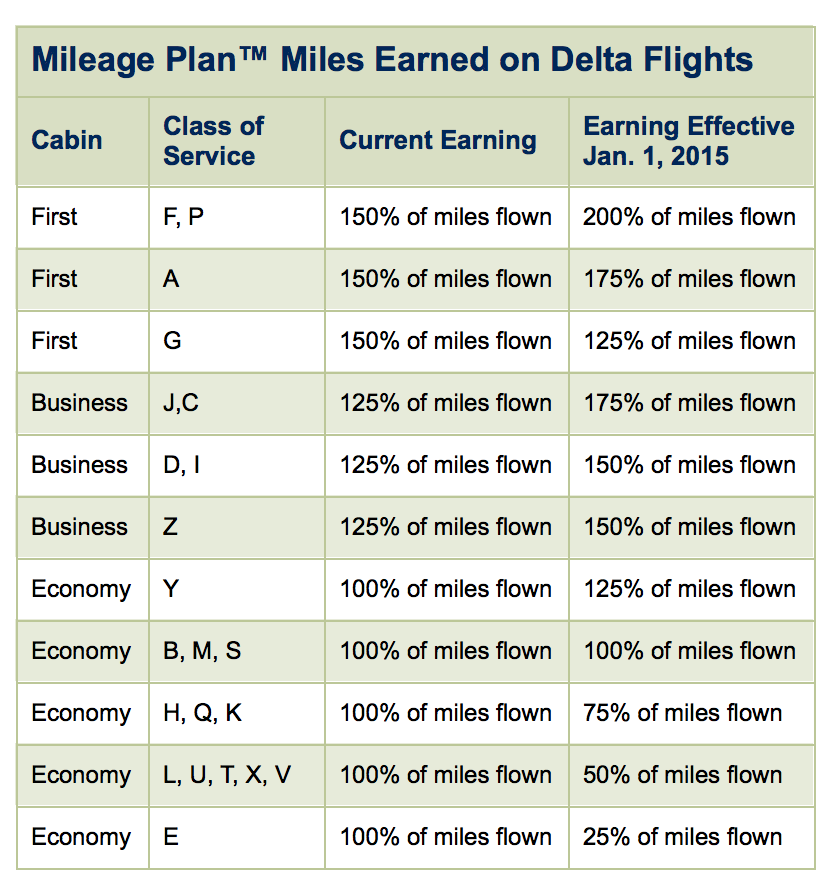Screen dimensions: 830x892
Task: Click the 200% of miles flown cell
Action: (689, 217)
